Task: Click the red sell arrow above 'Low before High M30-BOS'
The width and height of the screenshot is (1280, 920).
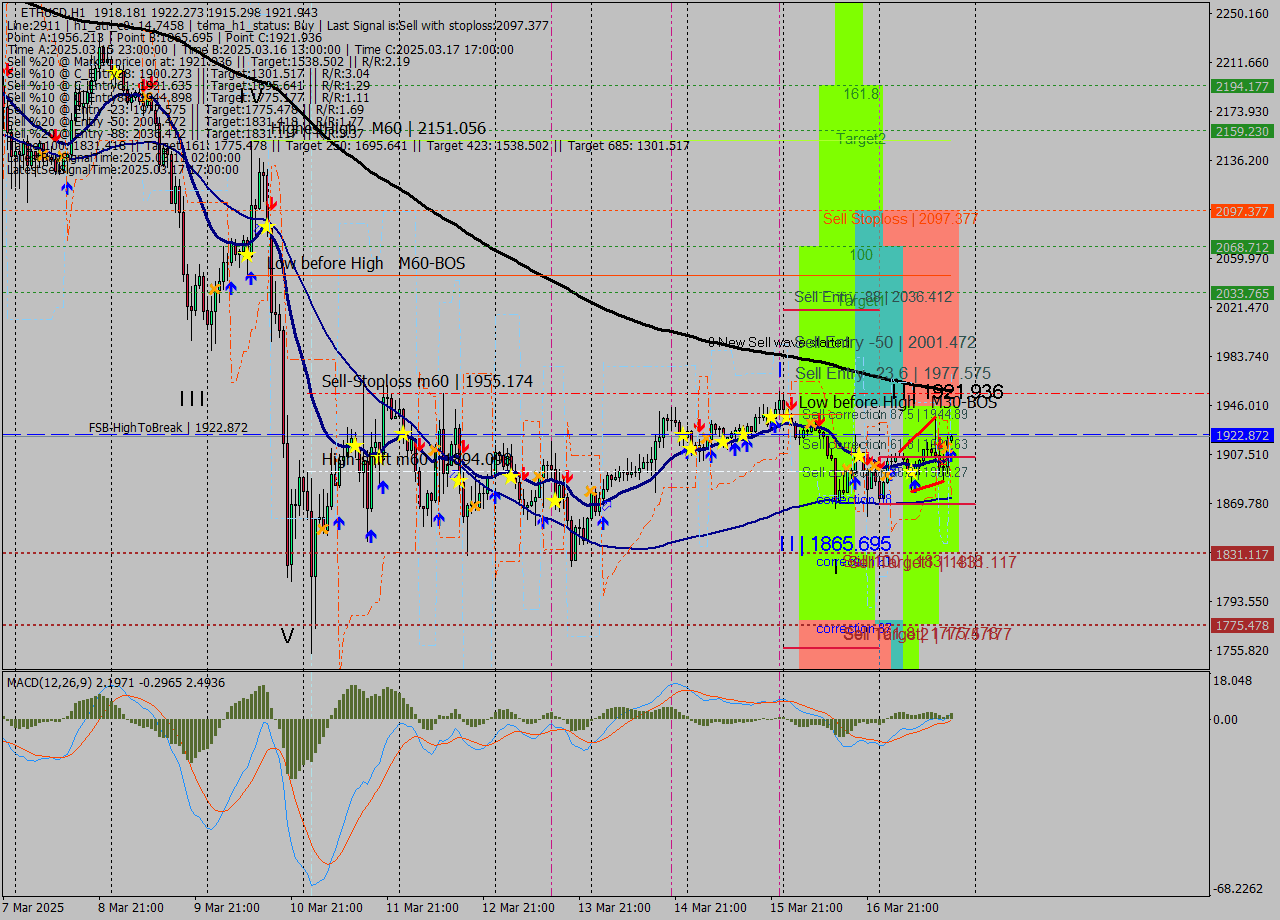Action: (x=791, y=403)
